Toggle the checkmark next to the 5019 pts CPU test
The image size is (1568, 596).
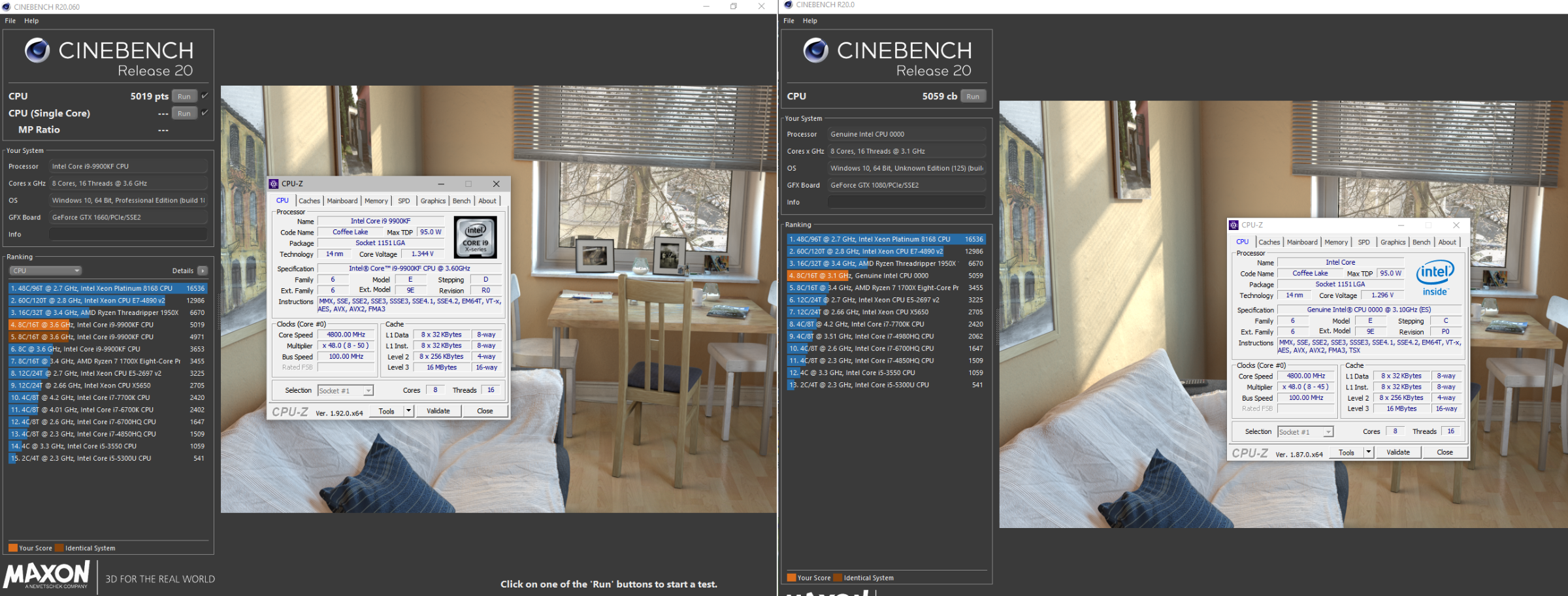pos(204,96)
